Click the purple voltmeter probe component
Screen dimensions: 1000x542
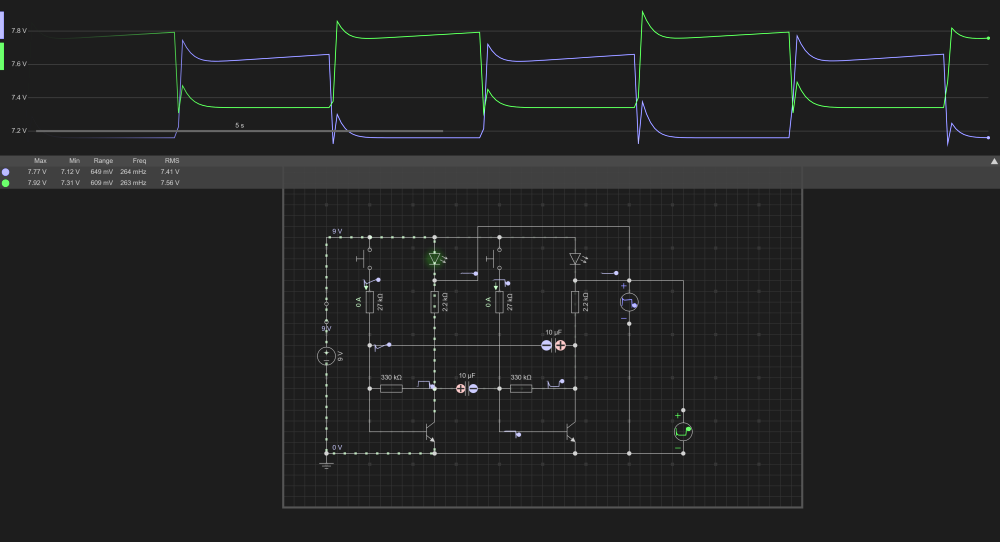[x=629, y=301]
